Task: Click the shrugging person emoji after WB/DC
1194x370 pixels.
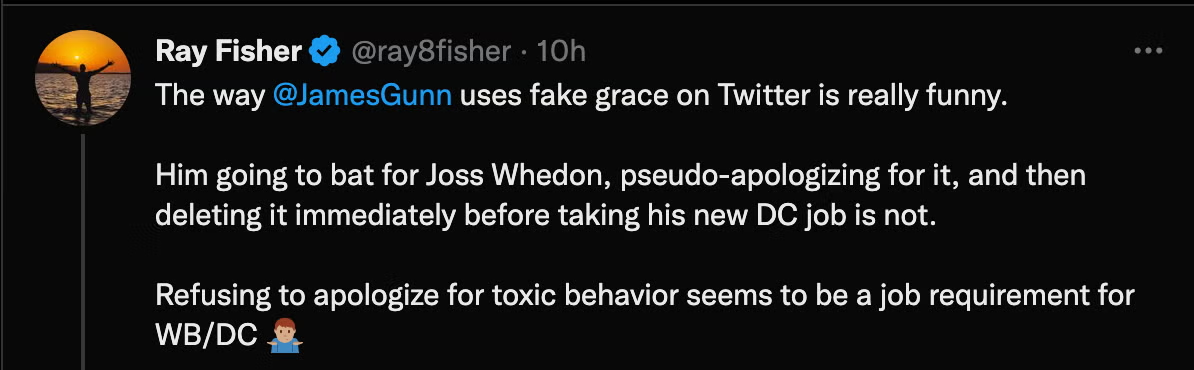Action: pos(286,337)
